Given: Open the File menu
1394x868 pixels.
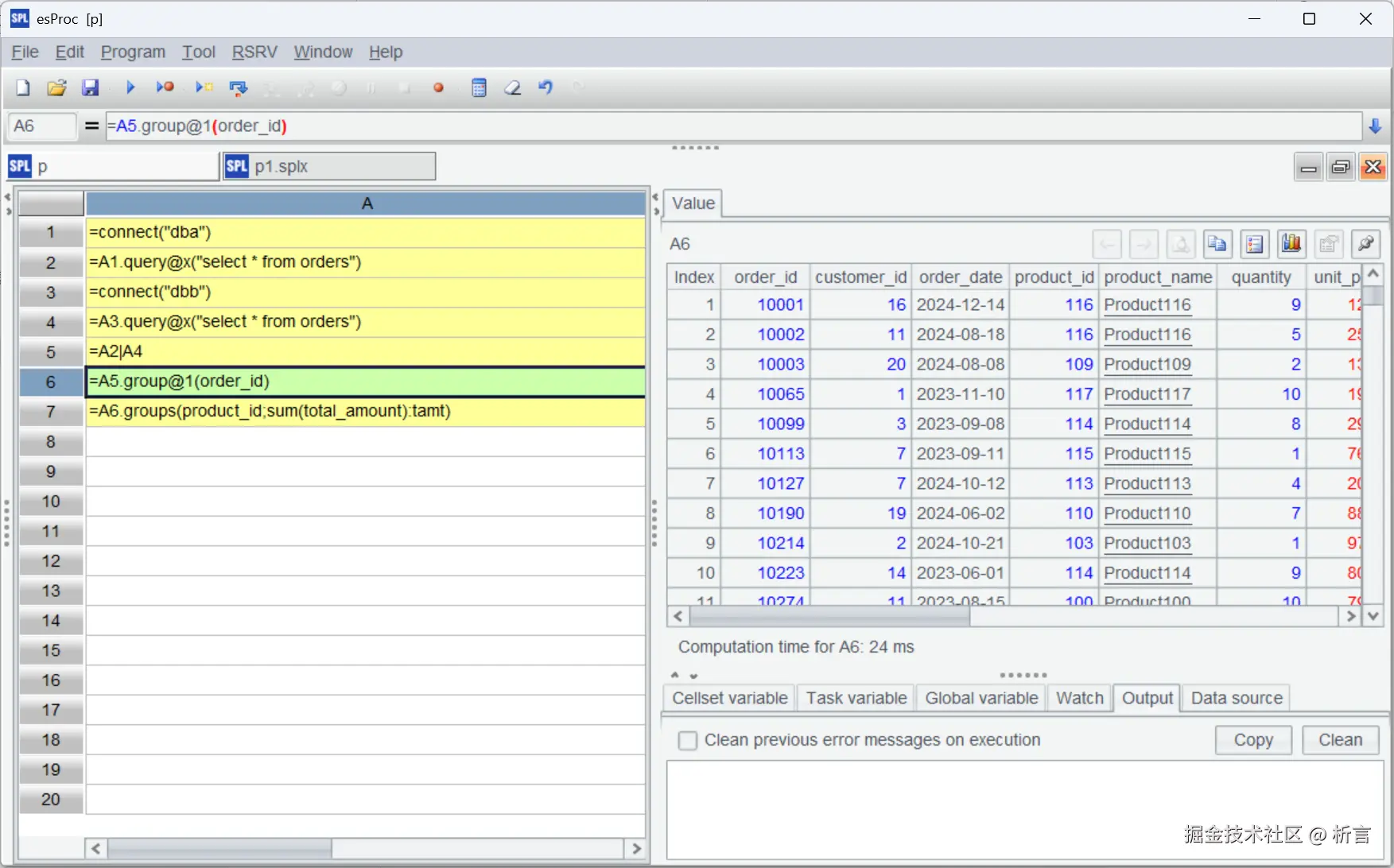Looking at the screenshot, I should (25, 52).
